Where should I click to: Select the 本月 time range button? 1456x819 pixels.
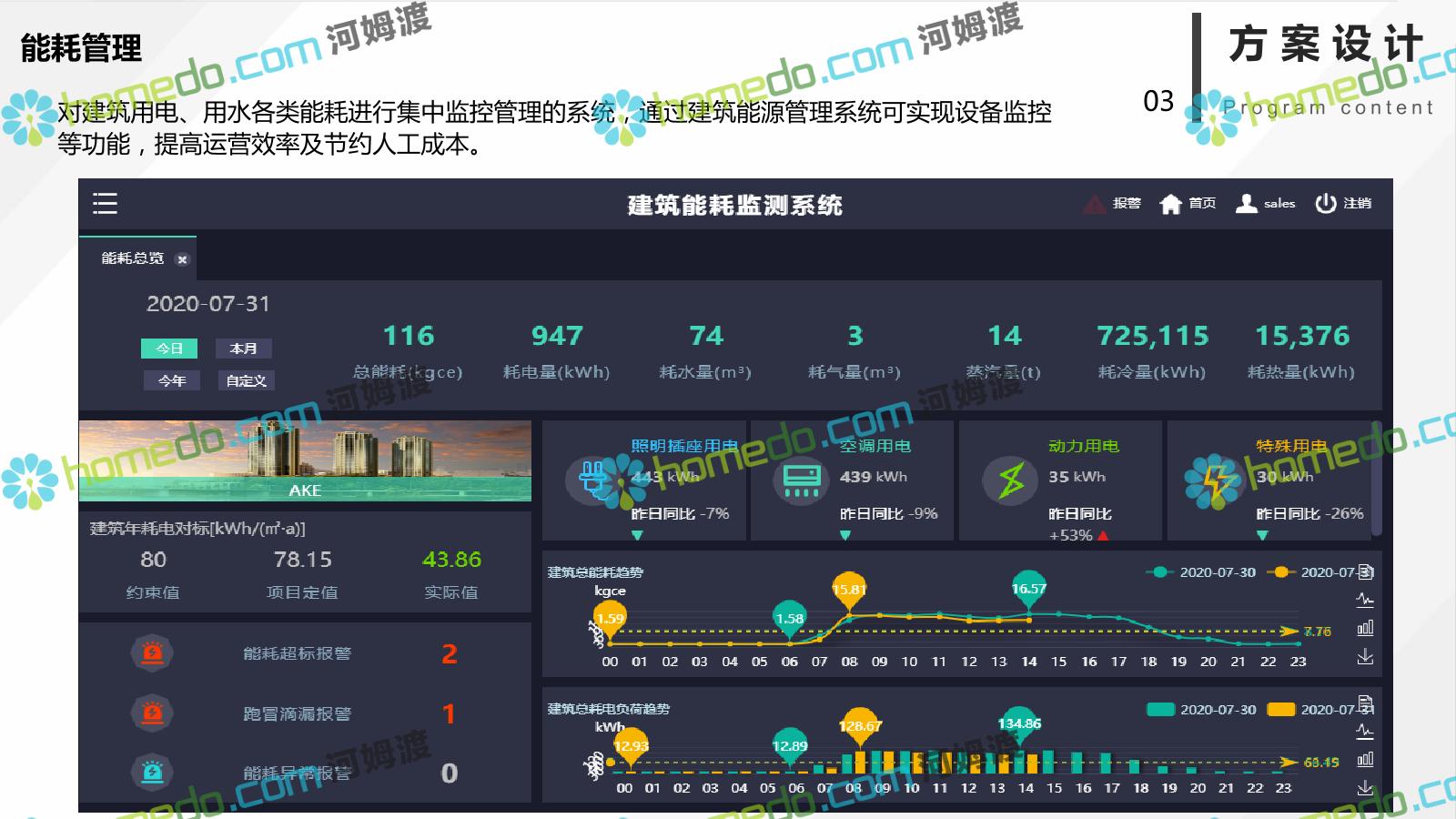tap(243, 349)
